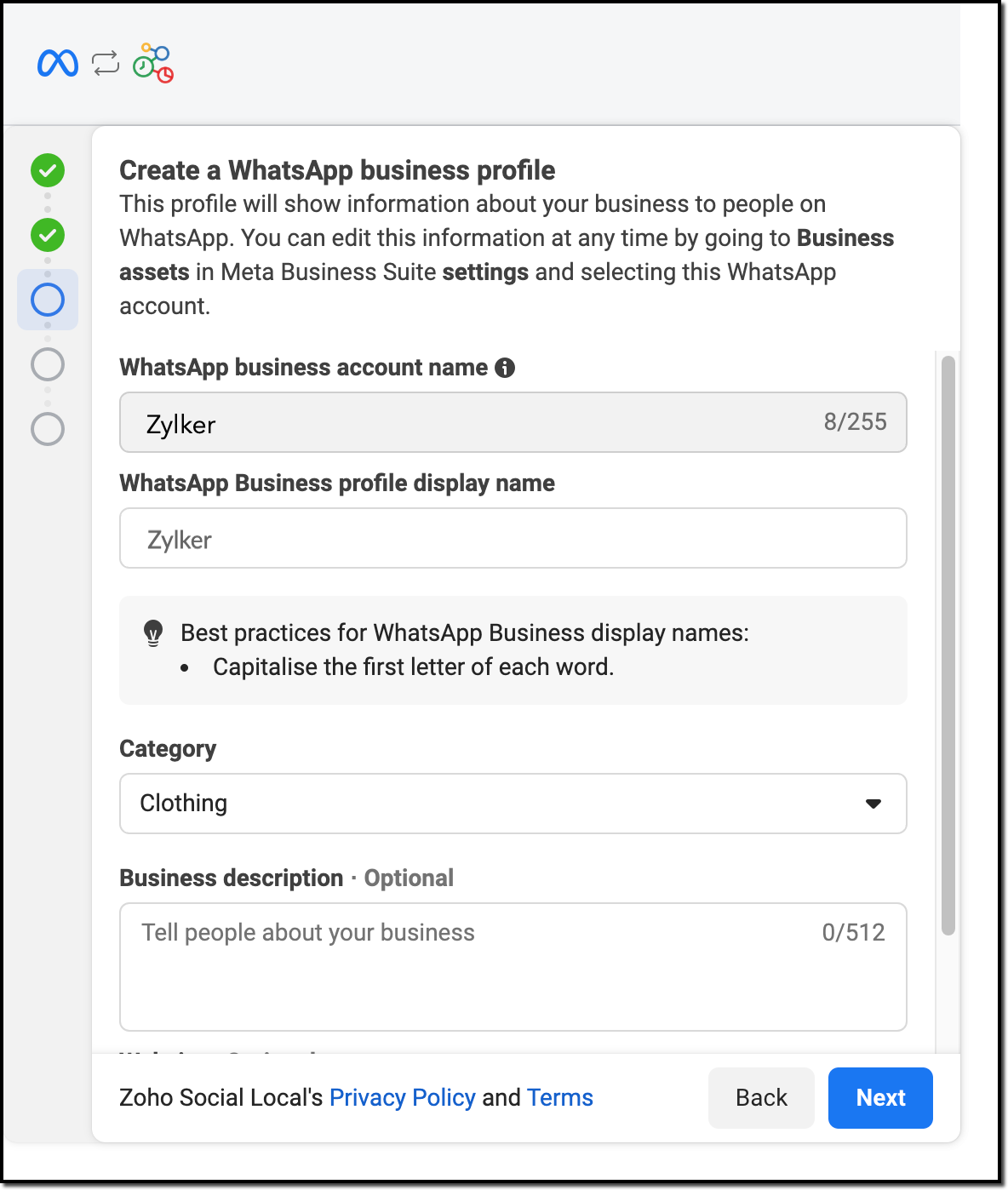Click the WhatsApp business account name field
Screen dimensions: 1008x1190
pos(477,423)
